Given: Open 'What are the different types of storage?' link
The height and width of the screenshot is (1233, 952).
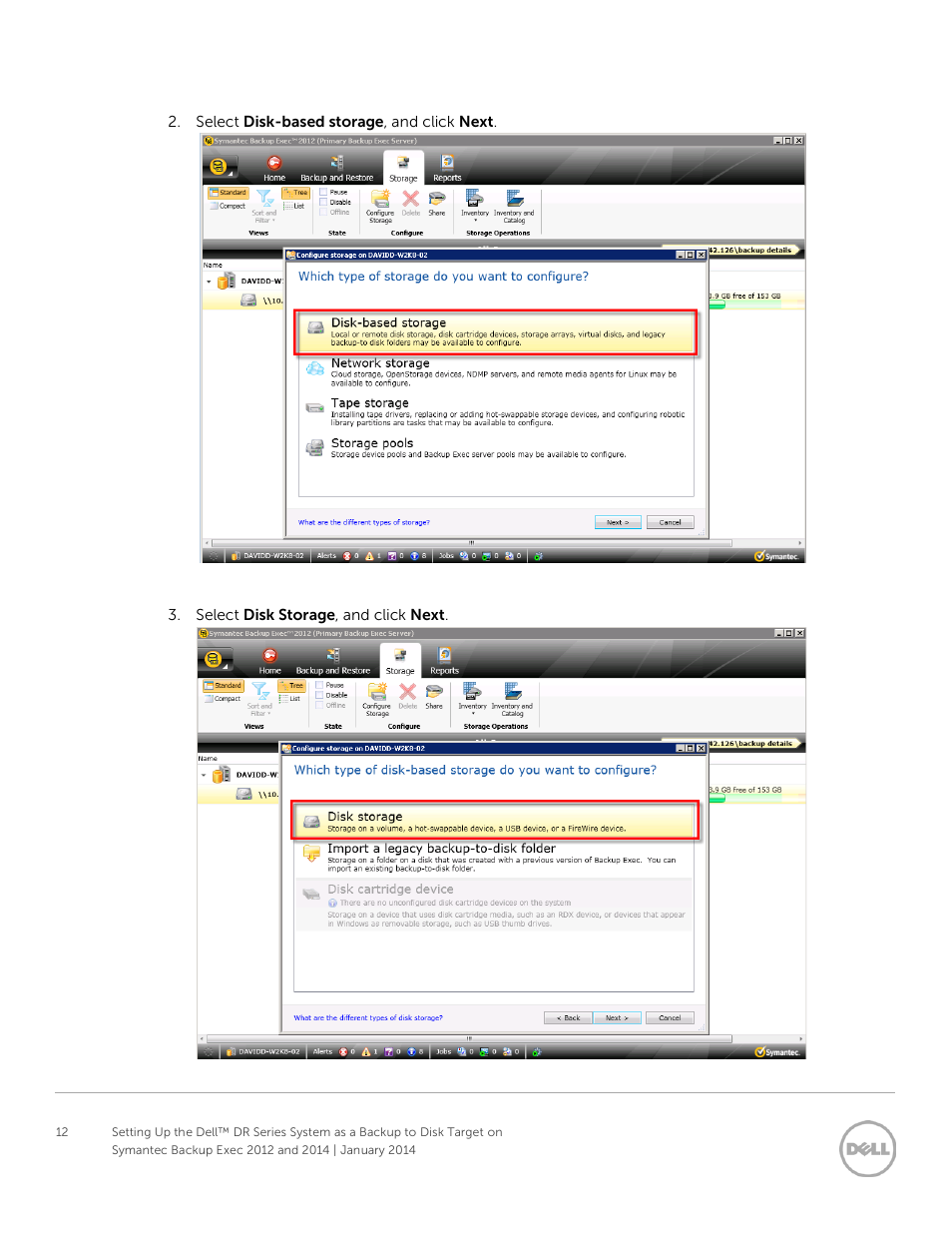Looking at the screenshot, I should (364, 522).
